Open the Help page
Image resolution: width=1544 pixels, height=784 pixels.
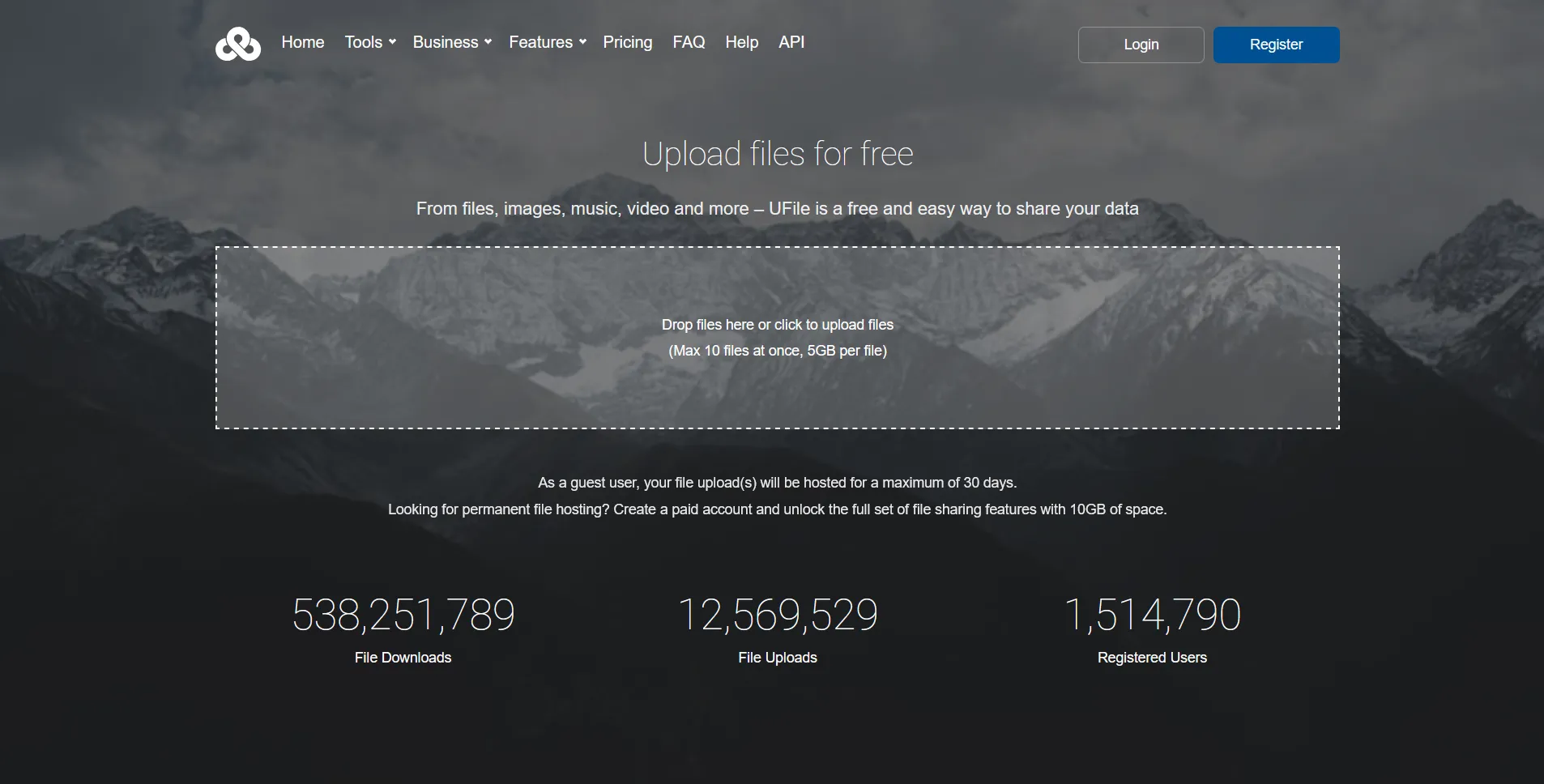tap(741, 42)
